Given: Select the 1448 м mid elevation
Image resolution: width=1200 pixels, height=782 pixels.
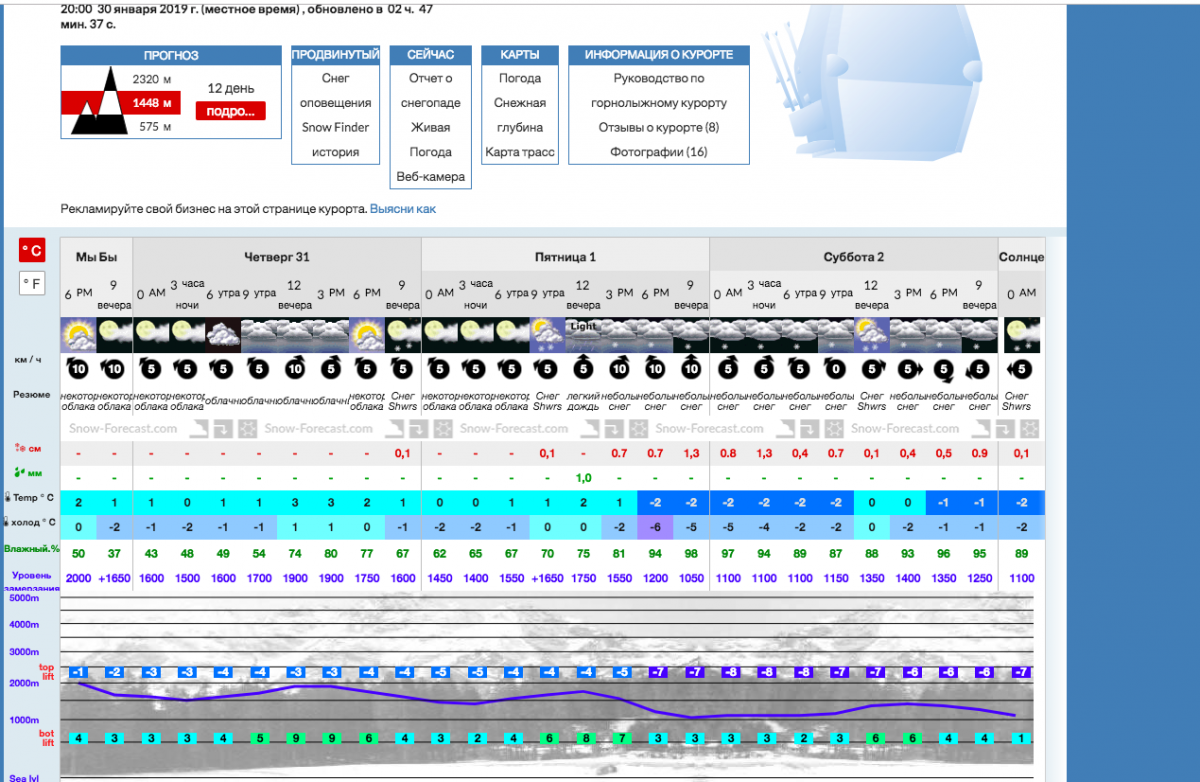Looking at the screenshot, I should (x=153, y=103).
